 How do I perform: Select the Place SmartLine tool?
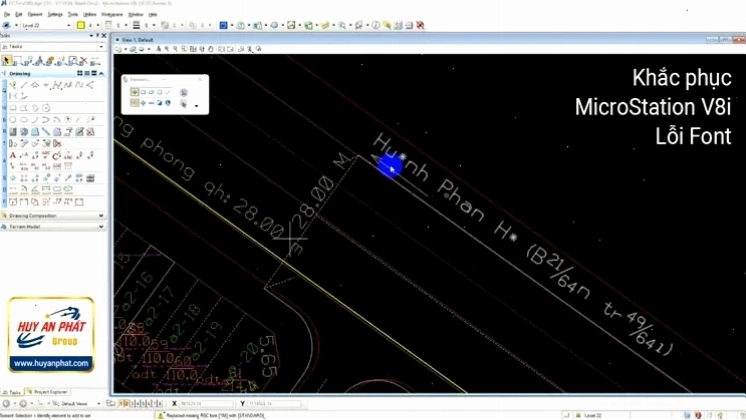[13, 85]
